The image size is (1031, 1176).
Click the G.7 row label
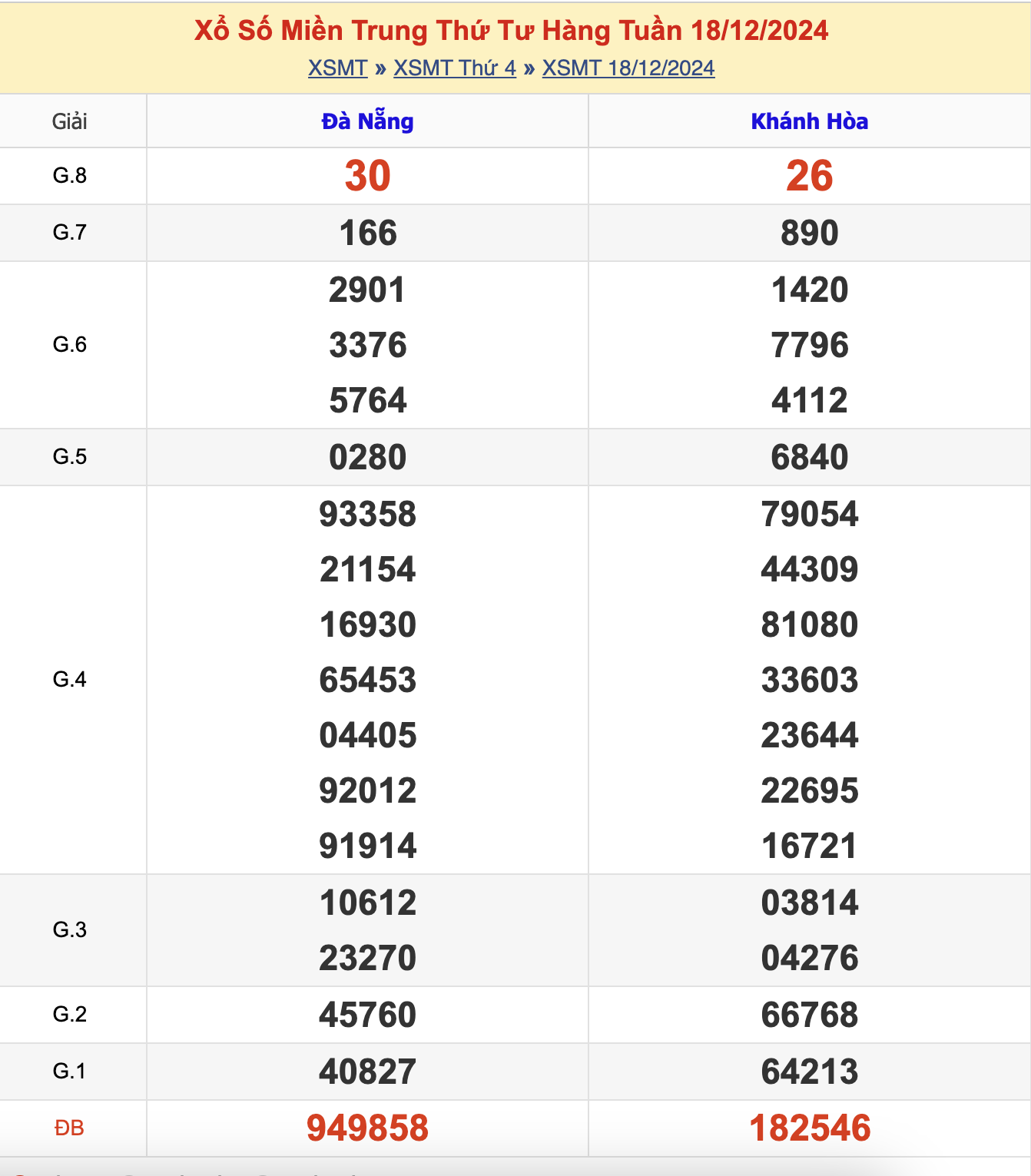click(69, 233)
